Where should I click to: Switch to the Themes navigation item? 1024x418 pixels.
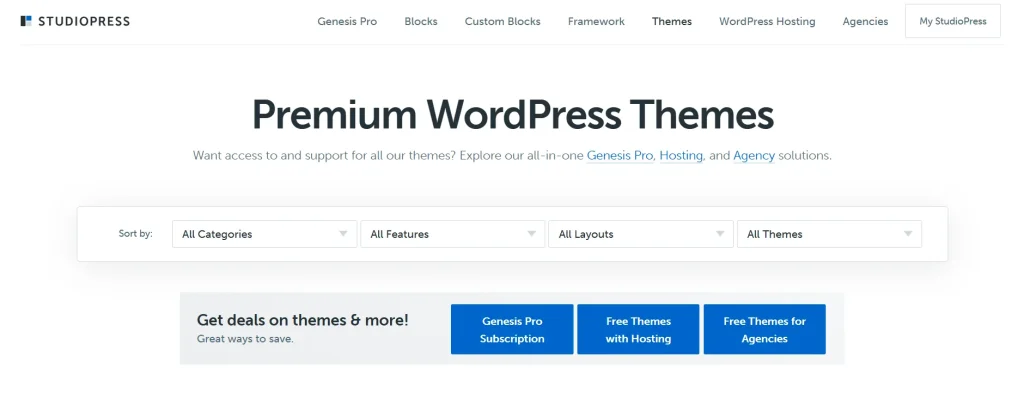pos(671,21)
